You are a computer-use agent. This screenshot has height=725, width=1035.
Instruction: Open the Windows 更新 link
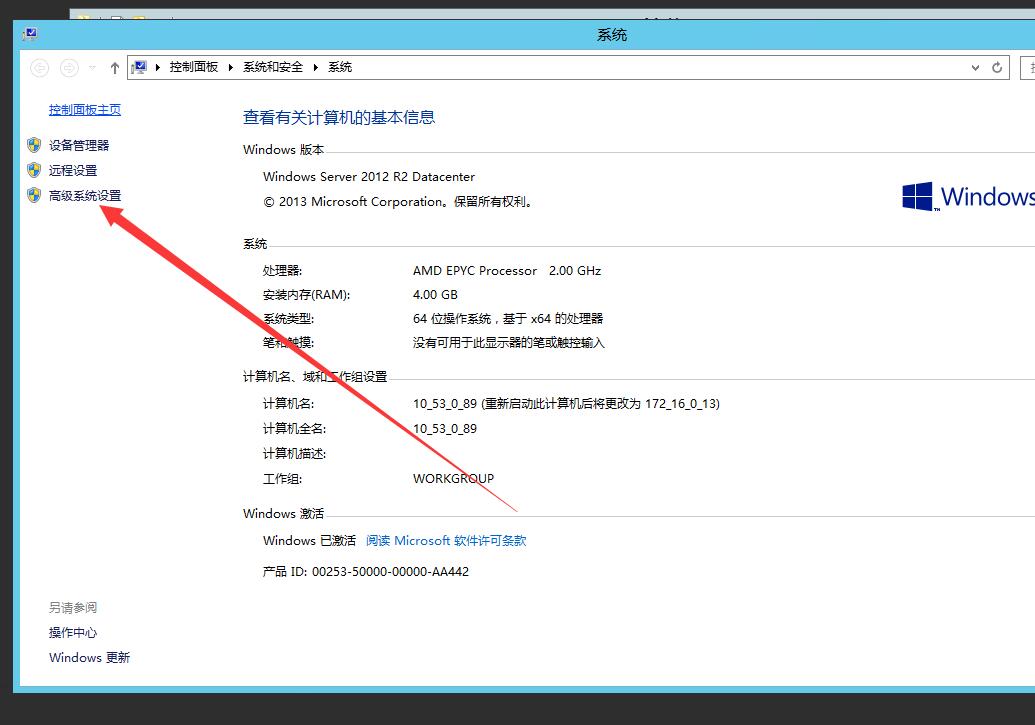coord(89,658)
